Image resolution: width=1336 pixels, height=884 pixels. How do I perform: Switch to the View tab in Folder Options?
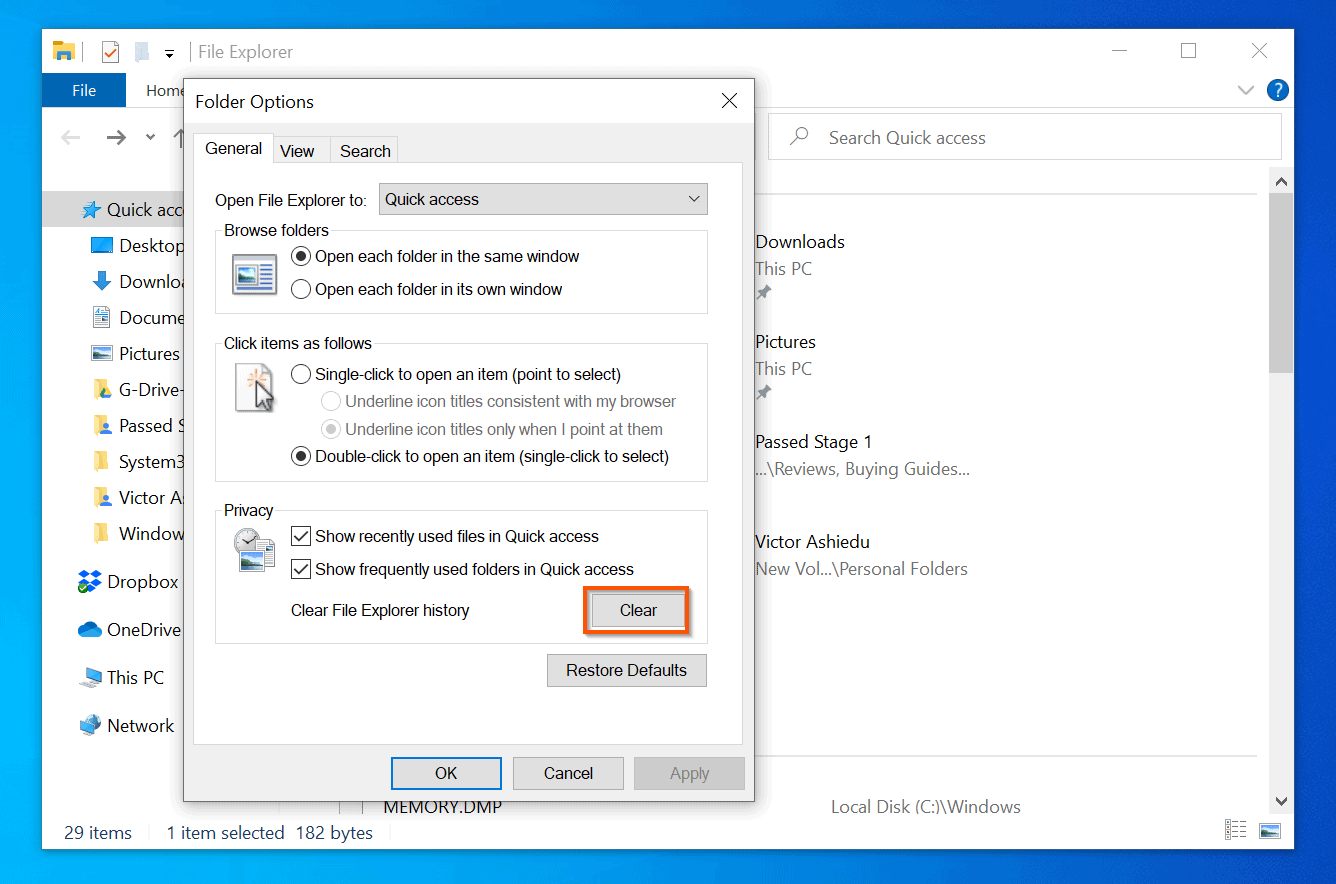(299, 150)
